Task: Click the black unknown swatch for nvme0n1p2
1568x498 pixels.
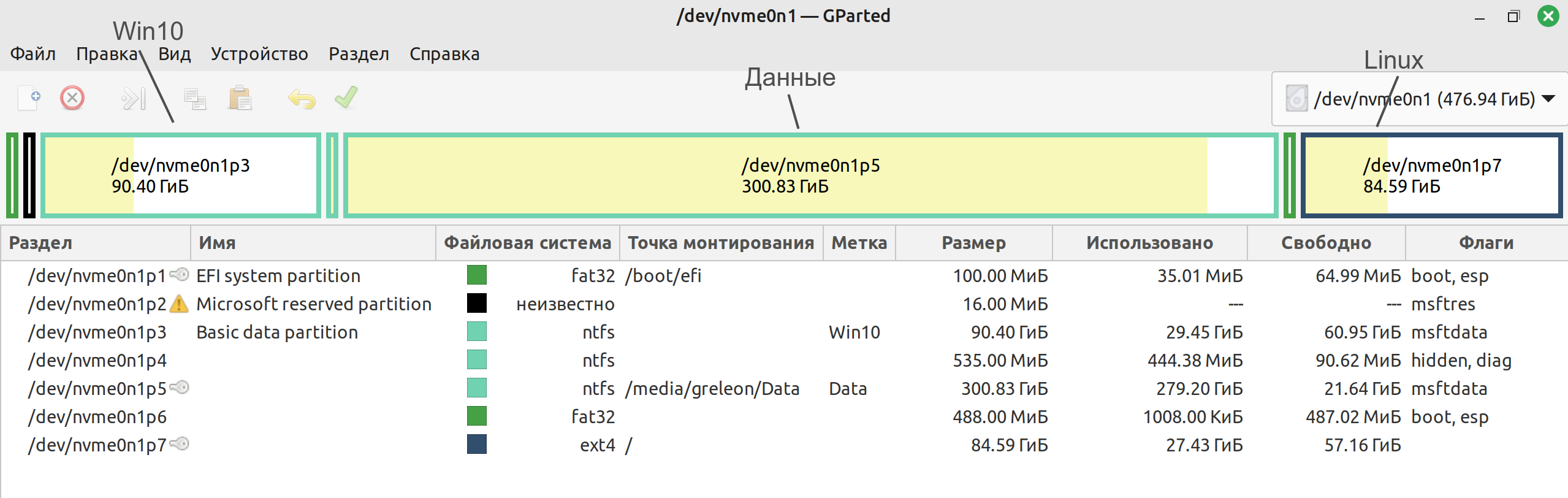Action: tap(476, 303)
